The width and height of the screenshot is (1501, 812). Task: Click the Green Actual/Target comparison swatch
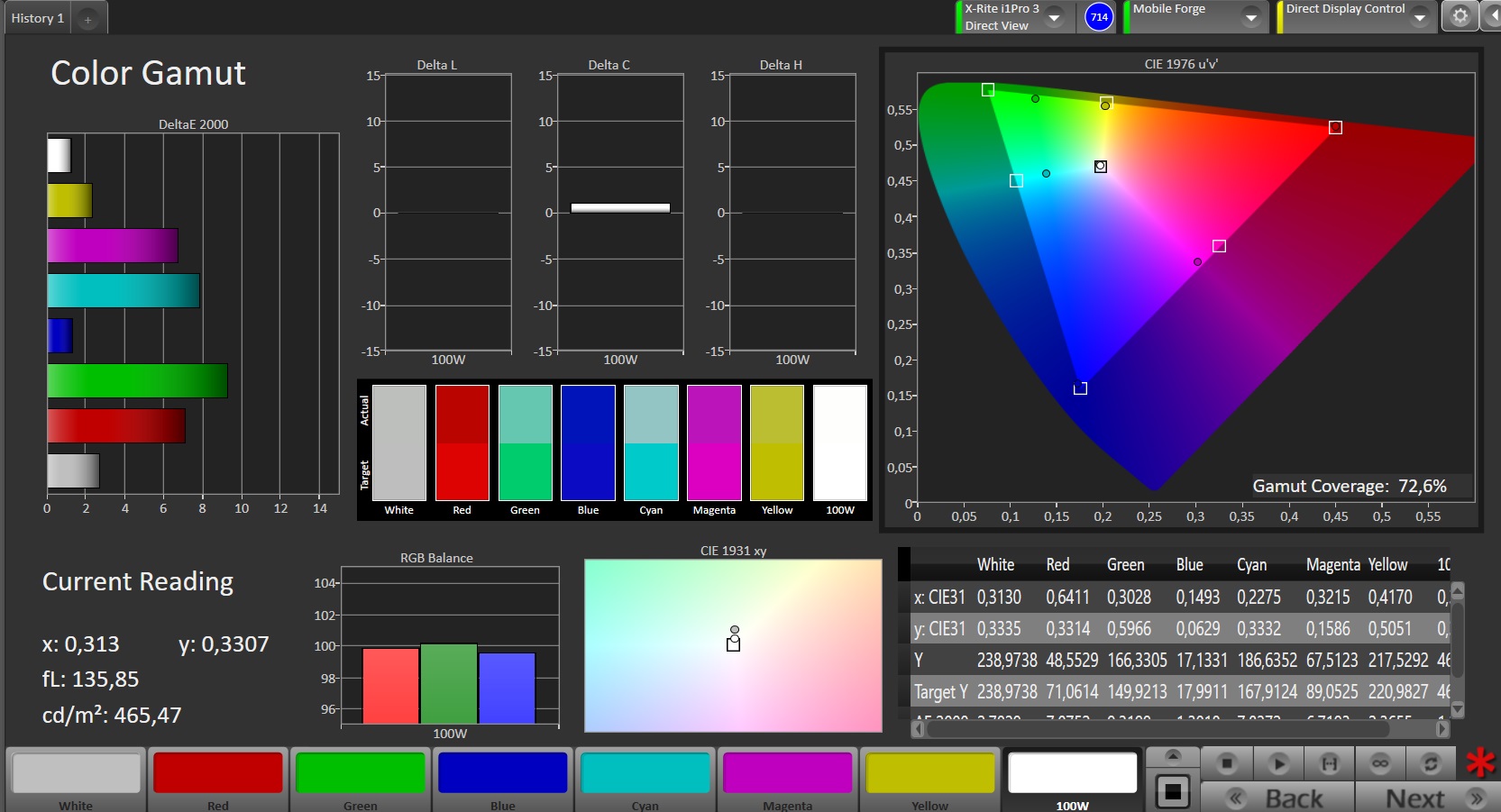pyautogui.click(x=526, y=442)
